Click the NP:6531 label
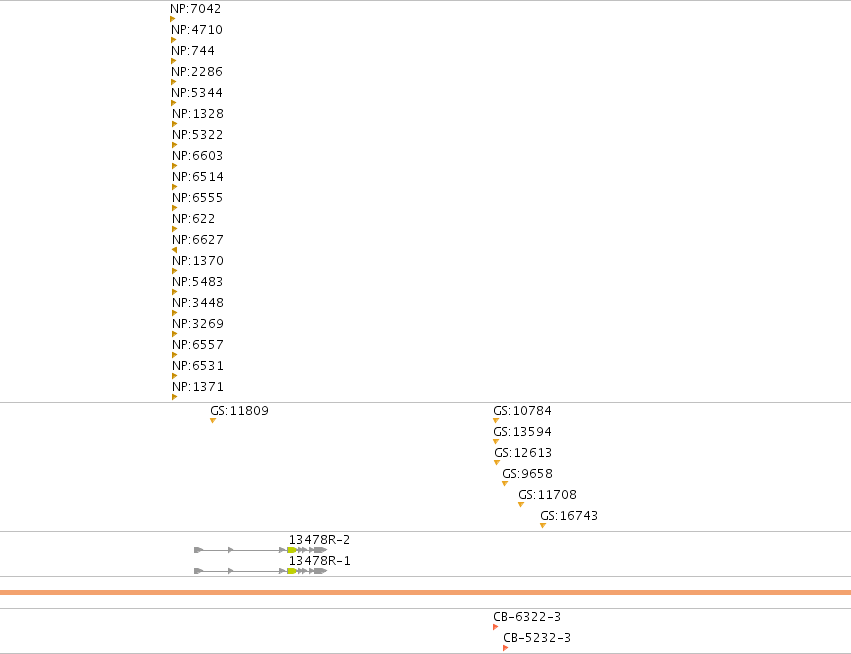851x654 pixels. point(198,366)
